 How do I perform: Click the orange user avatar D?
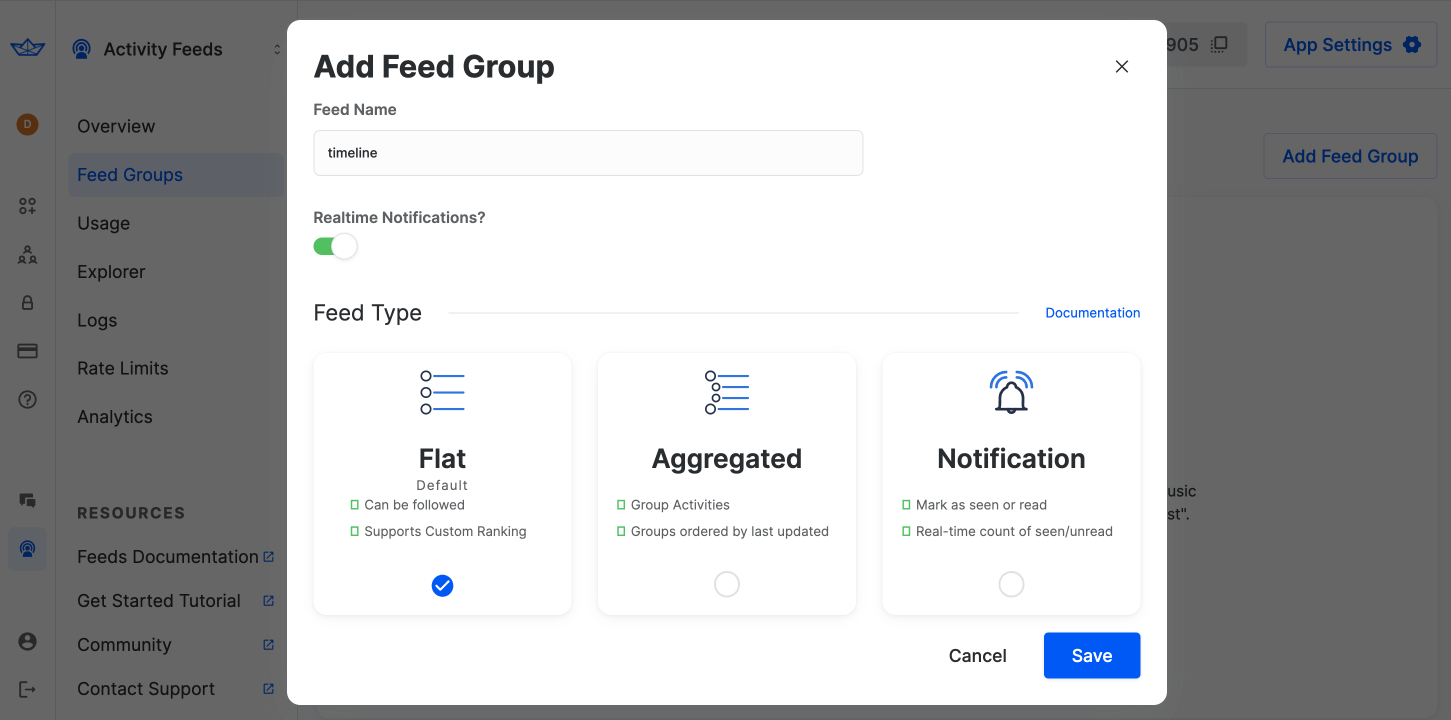pos(28,125)
